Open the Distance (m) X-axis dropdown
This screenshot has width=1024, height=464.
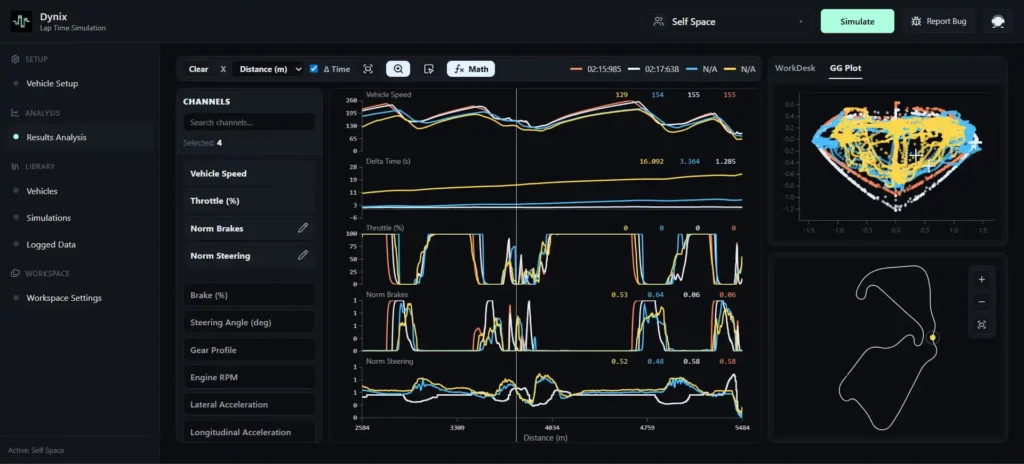point(268,69)
